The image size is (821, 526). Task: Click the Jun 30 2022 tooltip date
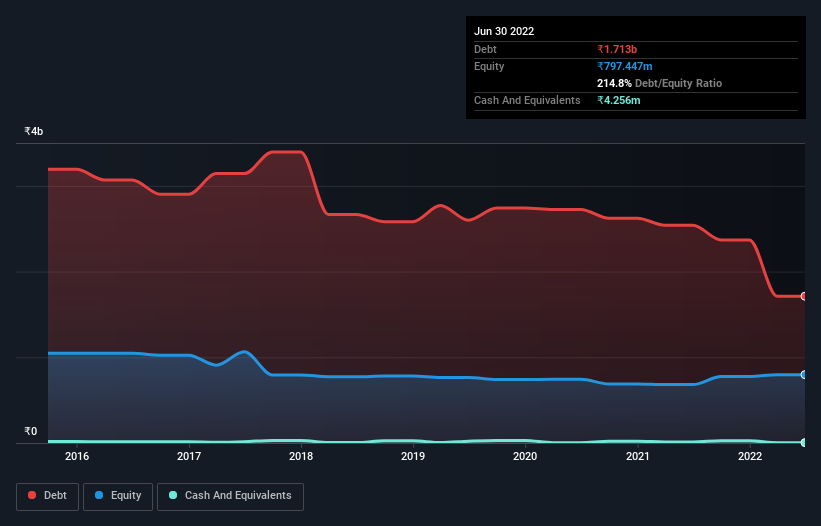tap(504, 31)
